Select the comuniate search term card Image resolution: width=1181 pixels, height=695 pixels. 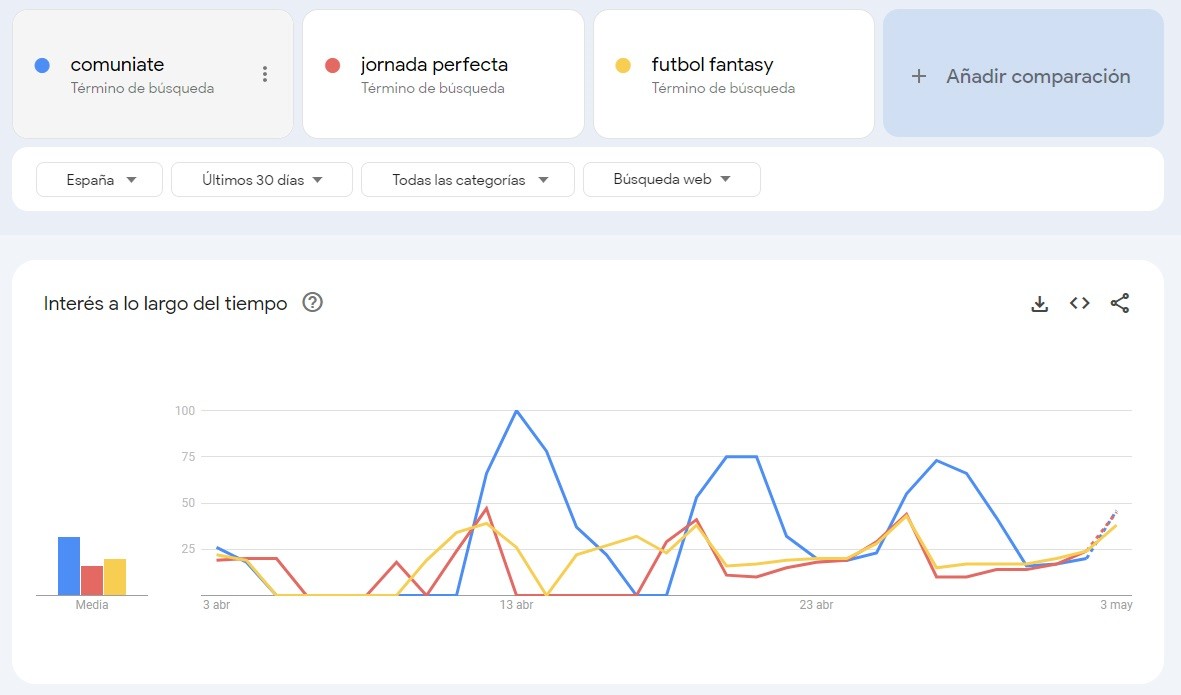click(140, 75)
